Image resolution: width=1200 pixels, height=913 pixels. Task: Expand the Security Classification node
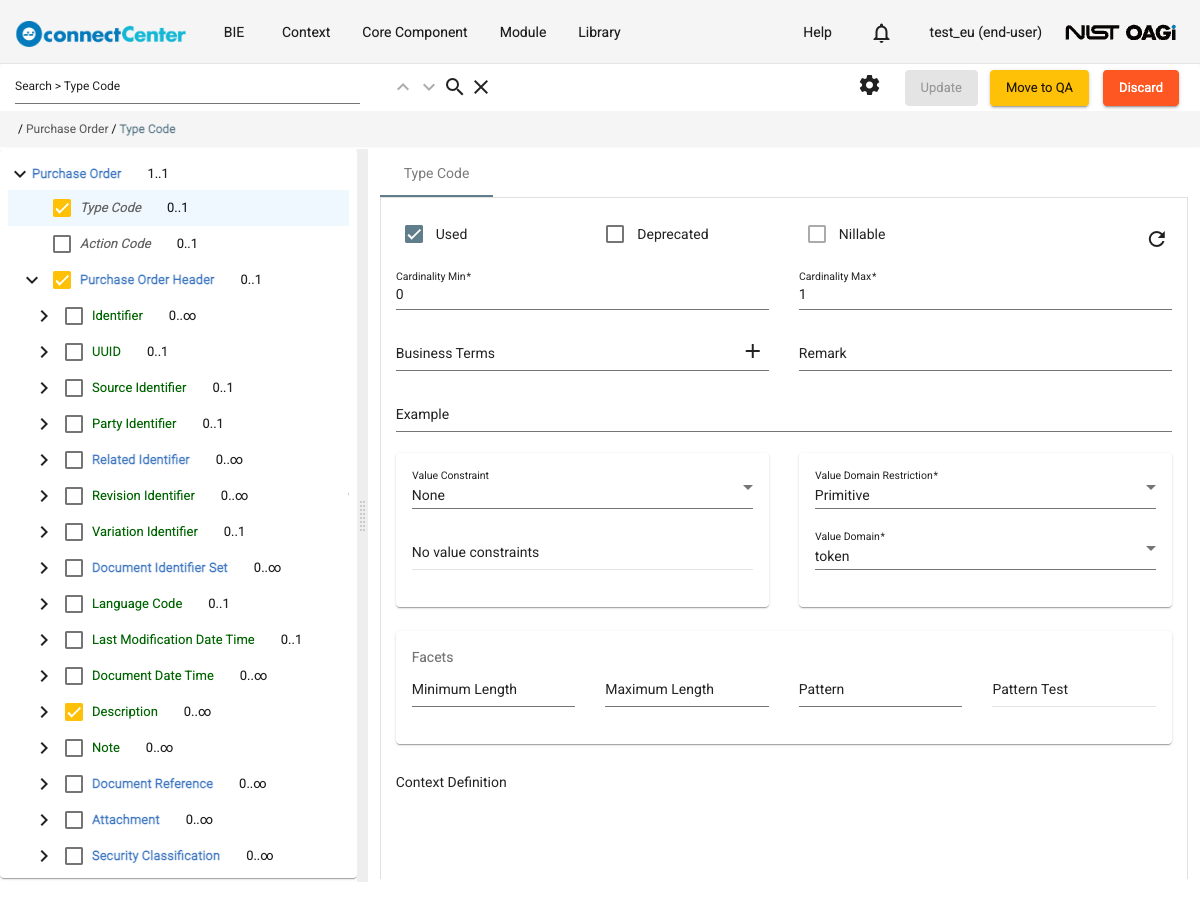[44, 856]
